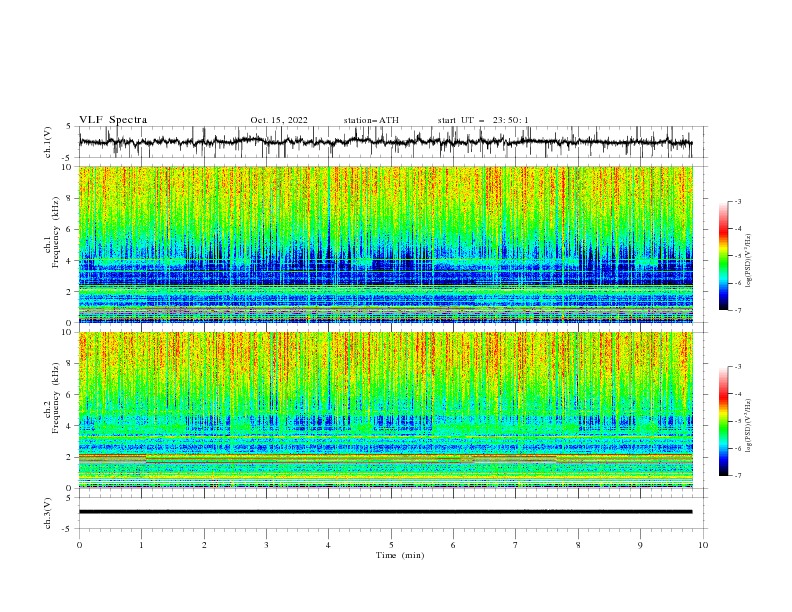This screenshot has height=612, width=792.
Task: Click inside the ch.2 spectrogram panel
Action: pos(386,410)
